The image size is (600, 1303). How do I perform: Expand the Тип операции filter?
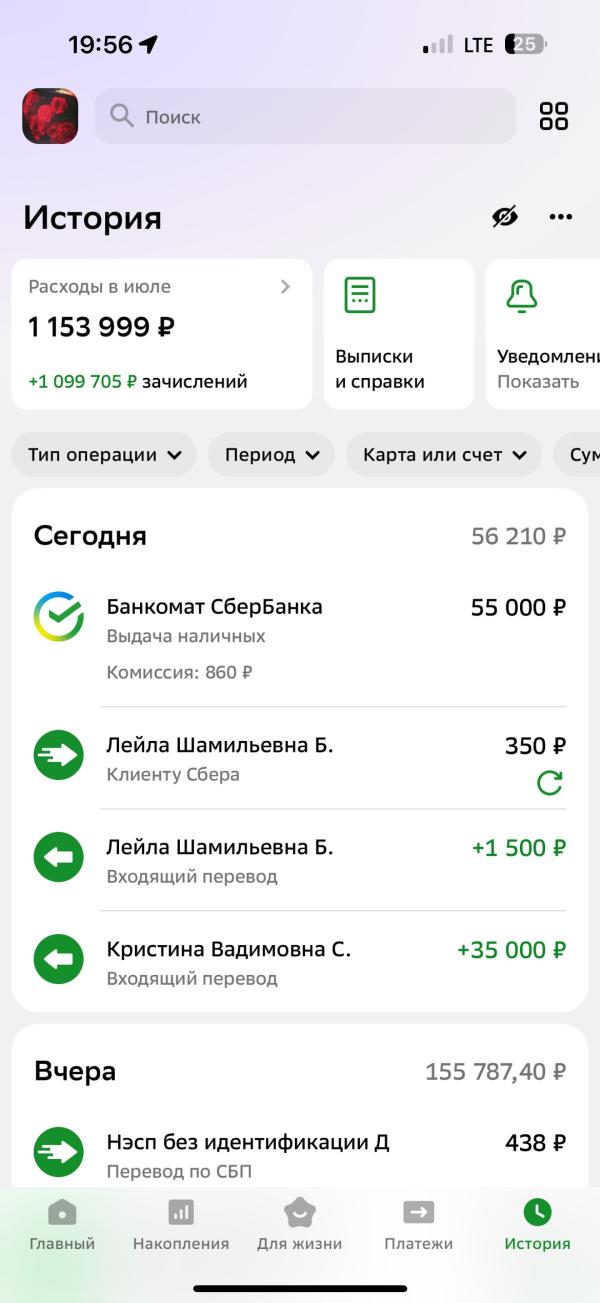(x=105, y=455)
